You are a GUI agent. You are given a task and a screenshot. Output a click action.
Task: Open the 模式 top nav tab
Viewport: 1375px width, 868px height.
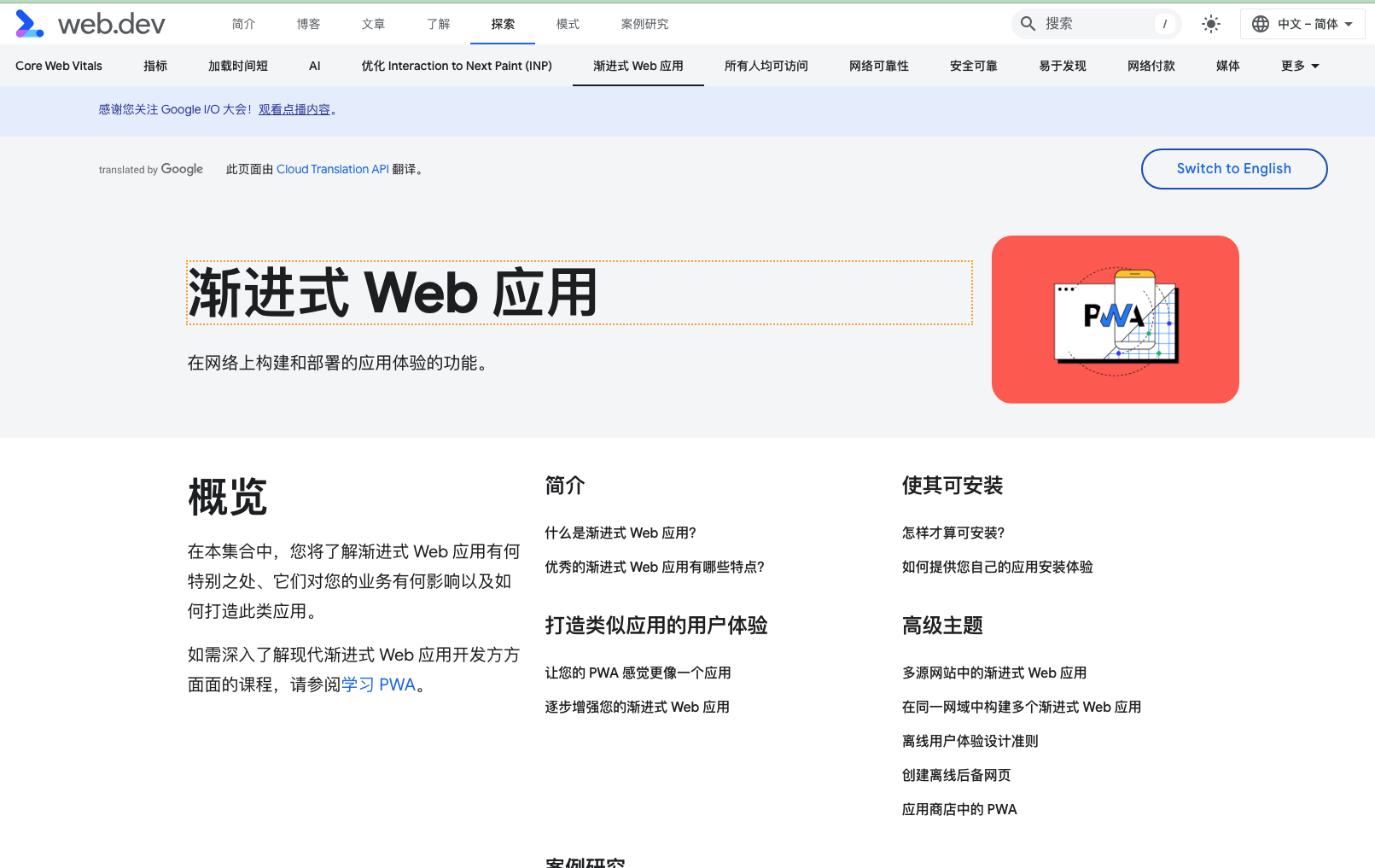pyautogui.click(x=568, y=24)
